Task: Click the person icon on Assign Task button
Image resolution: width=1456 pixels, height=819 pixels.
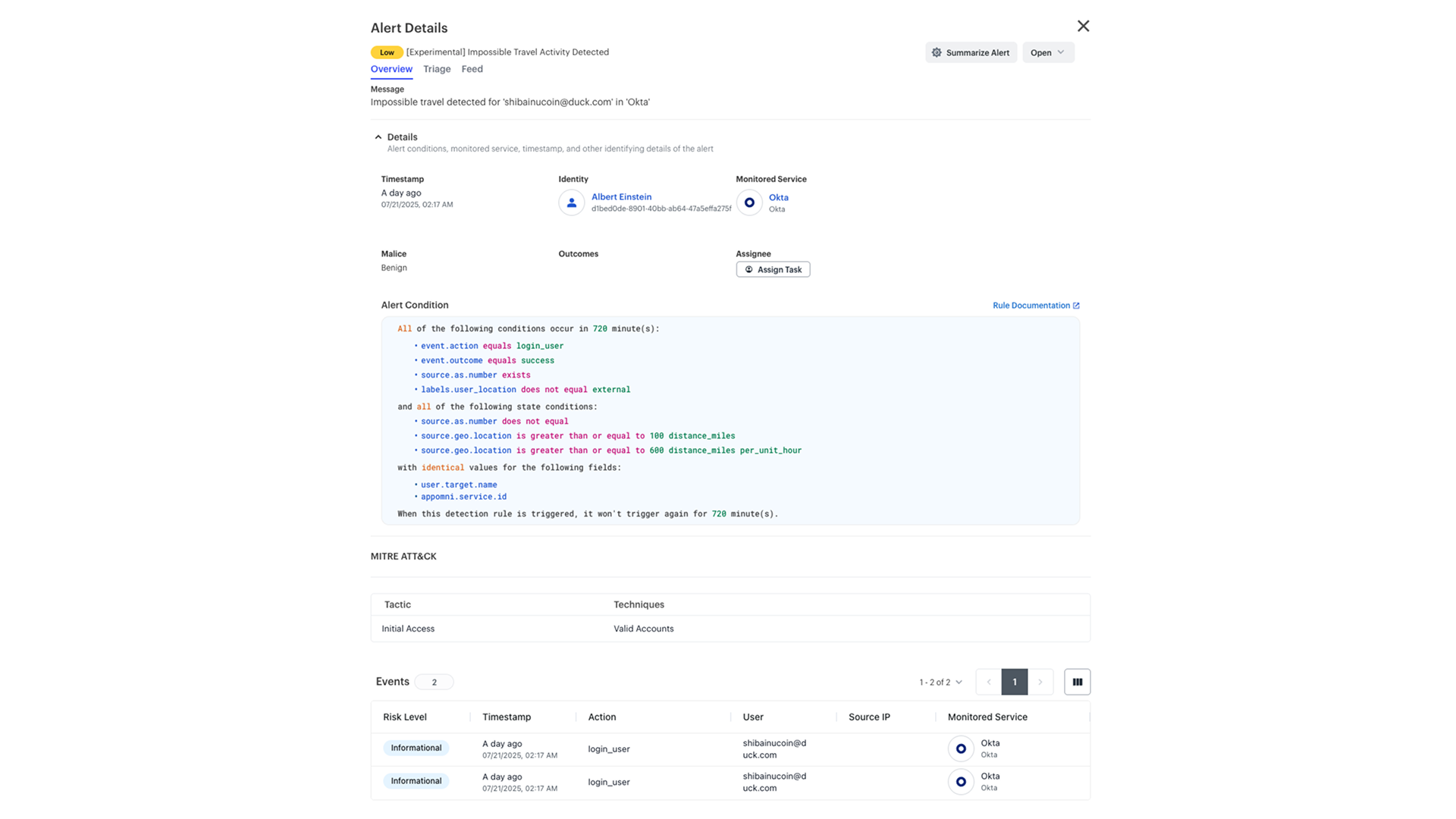Action: (x=748, y=269)
